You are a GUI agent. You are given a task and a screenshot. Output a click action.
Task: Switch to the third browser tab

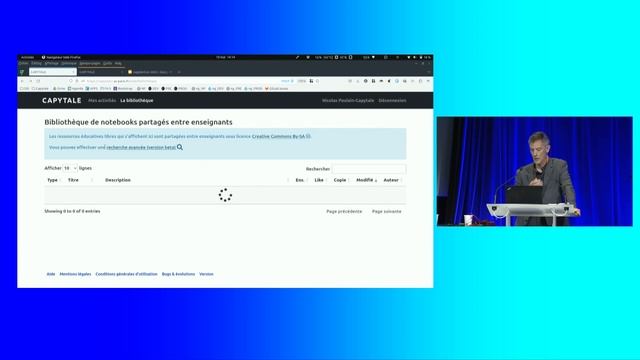(150, 72)
